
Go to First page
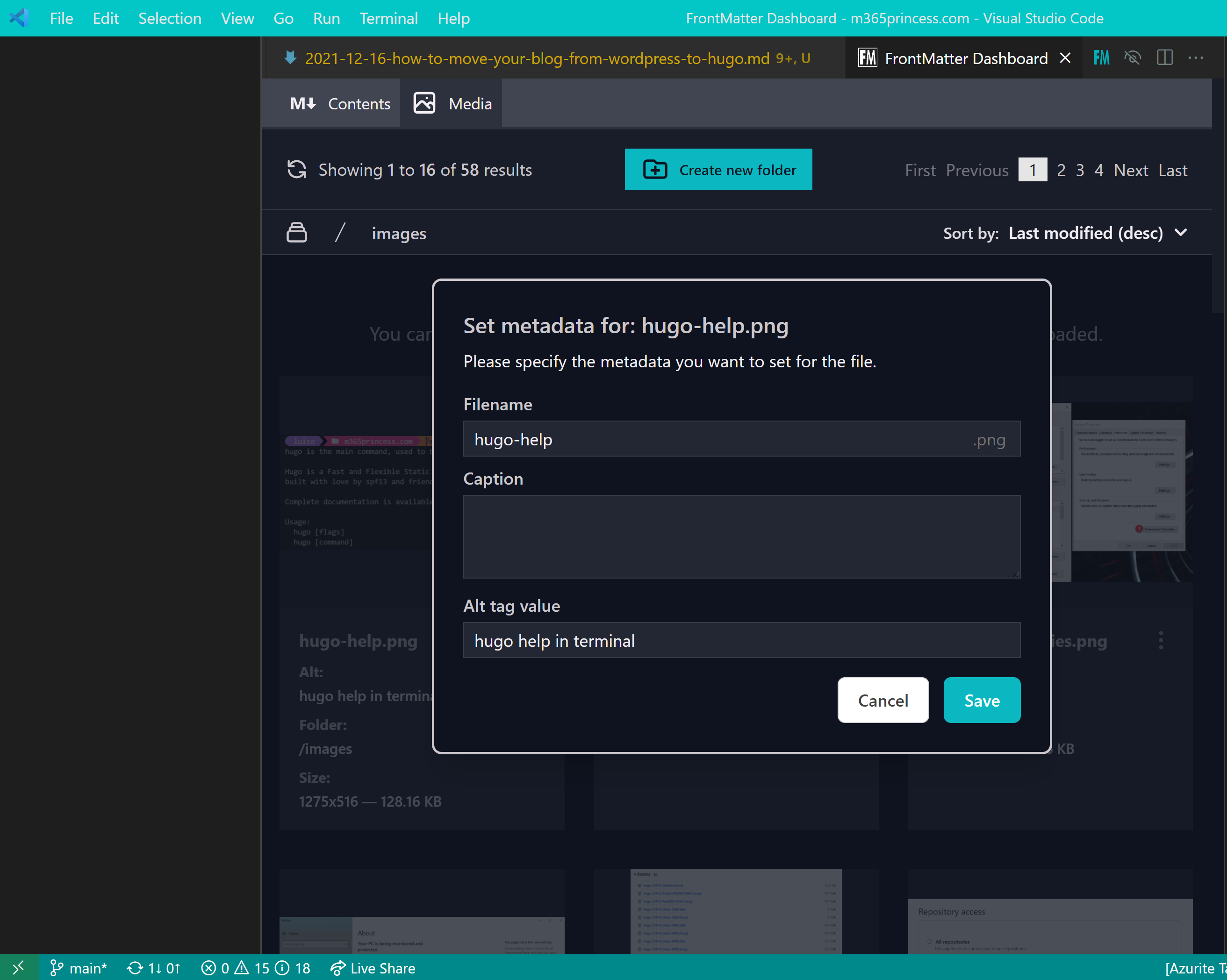(920, 170)
